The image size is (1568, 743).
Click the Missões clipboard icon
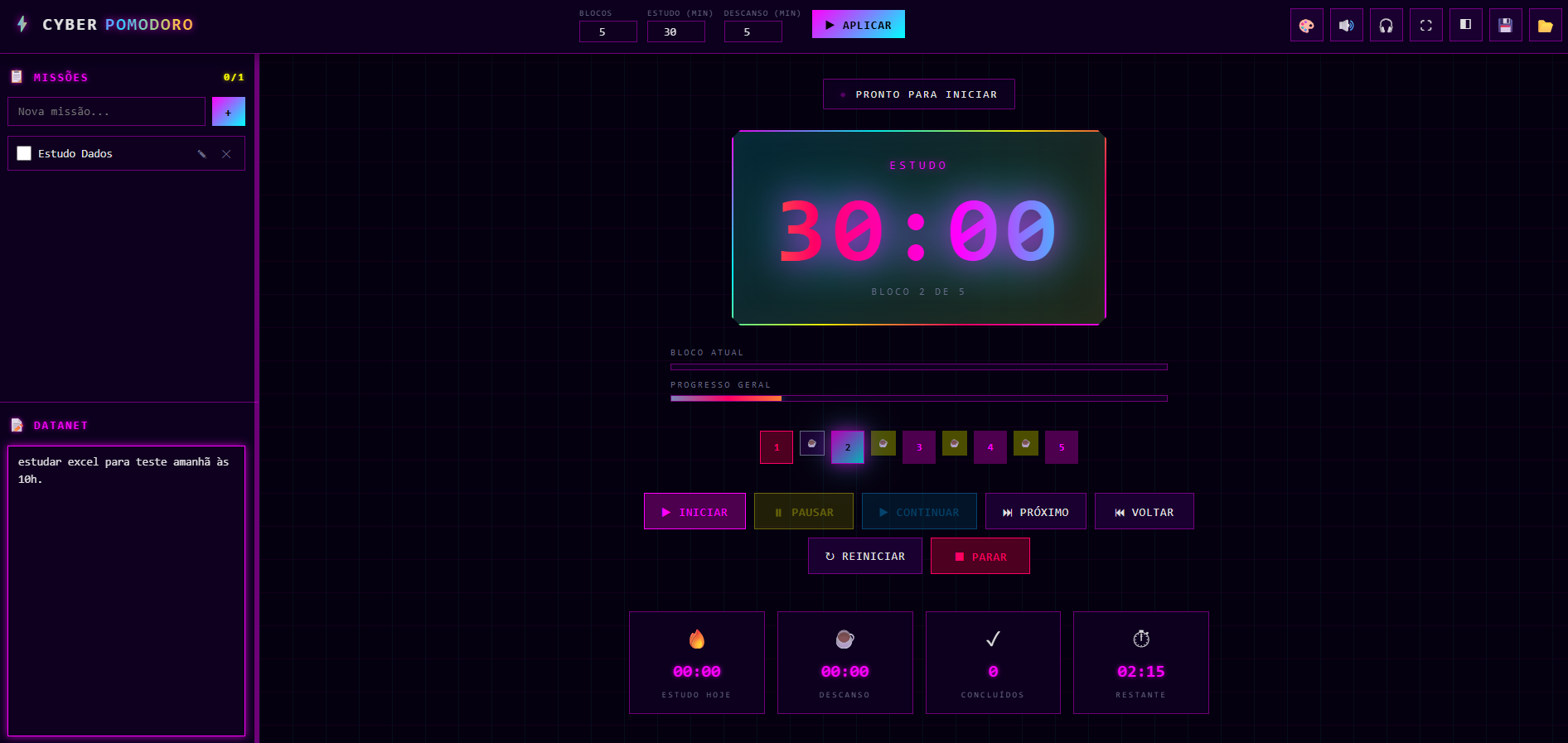(17, 77)
